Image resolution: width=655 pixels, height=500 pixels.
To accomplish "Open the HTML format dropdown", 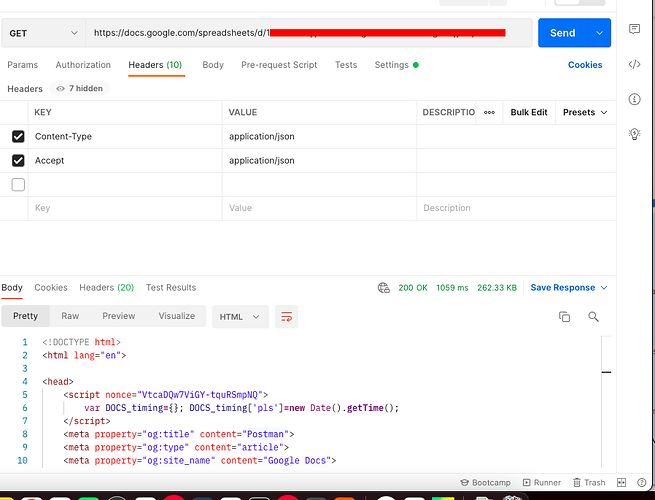I will [240, 317].
